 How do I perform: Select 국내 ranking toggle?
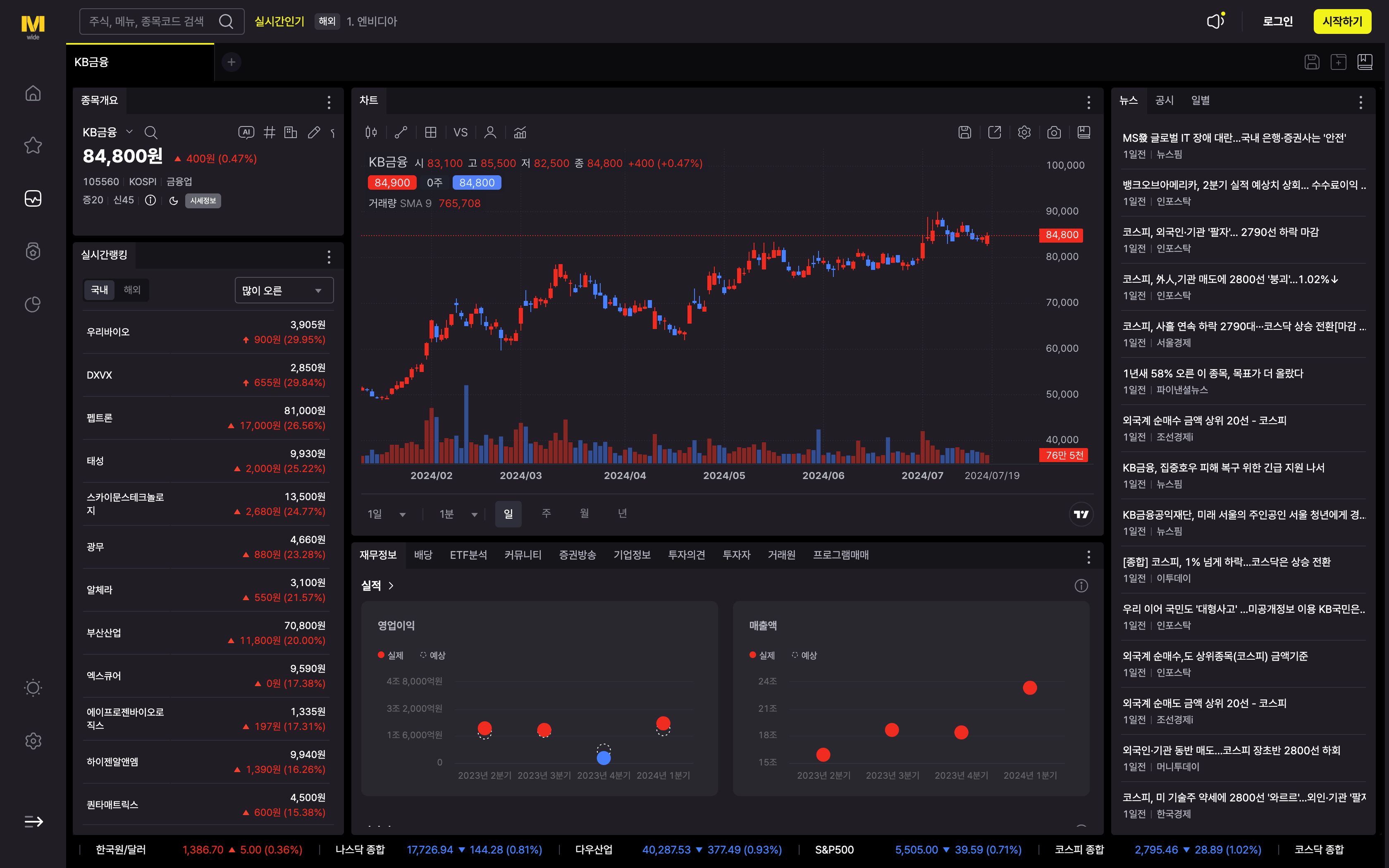tap(99, 290)
